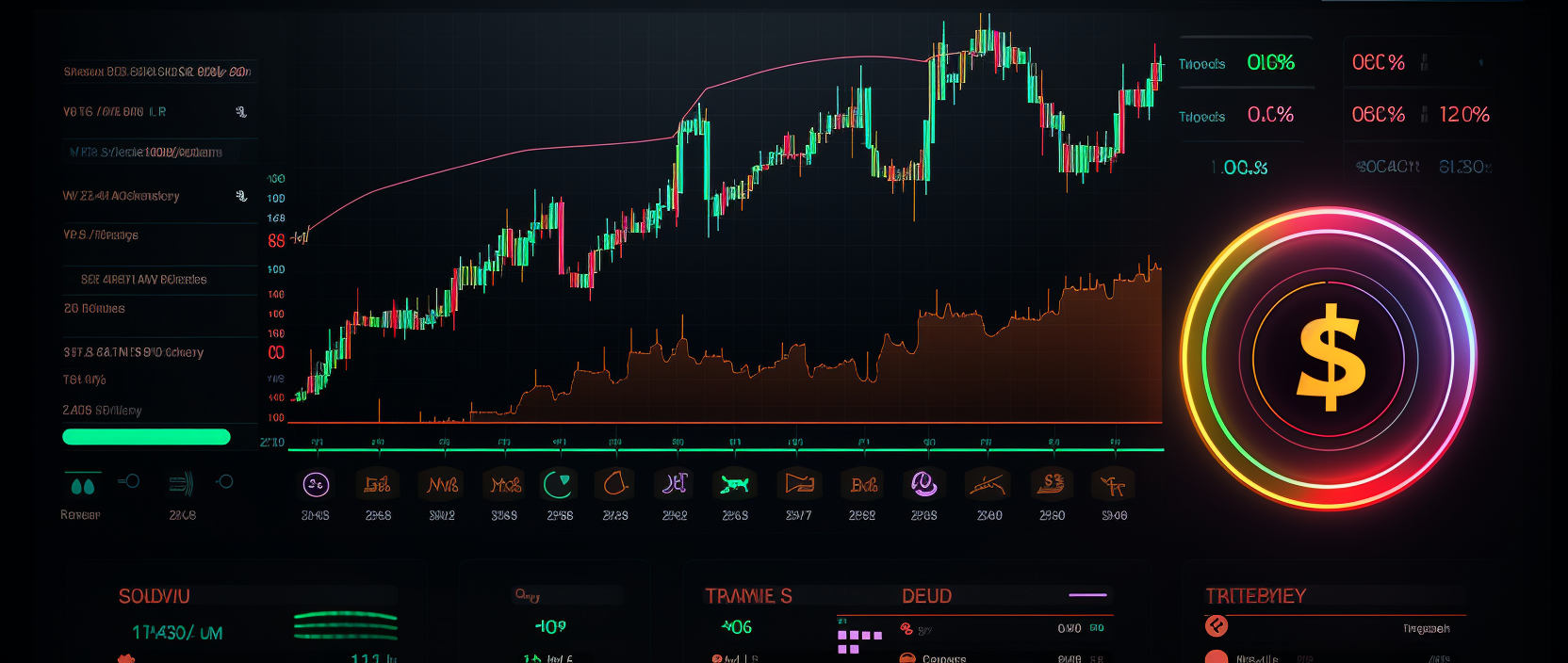Toggle the small switch right of the droplets icon
Screen dimensions: 1568x663
tap(129, 481)
